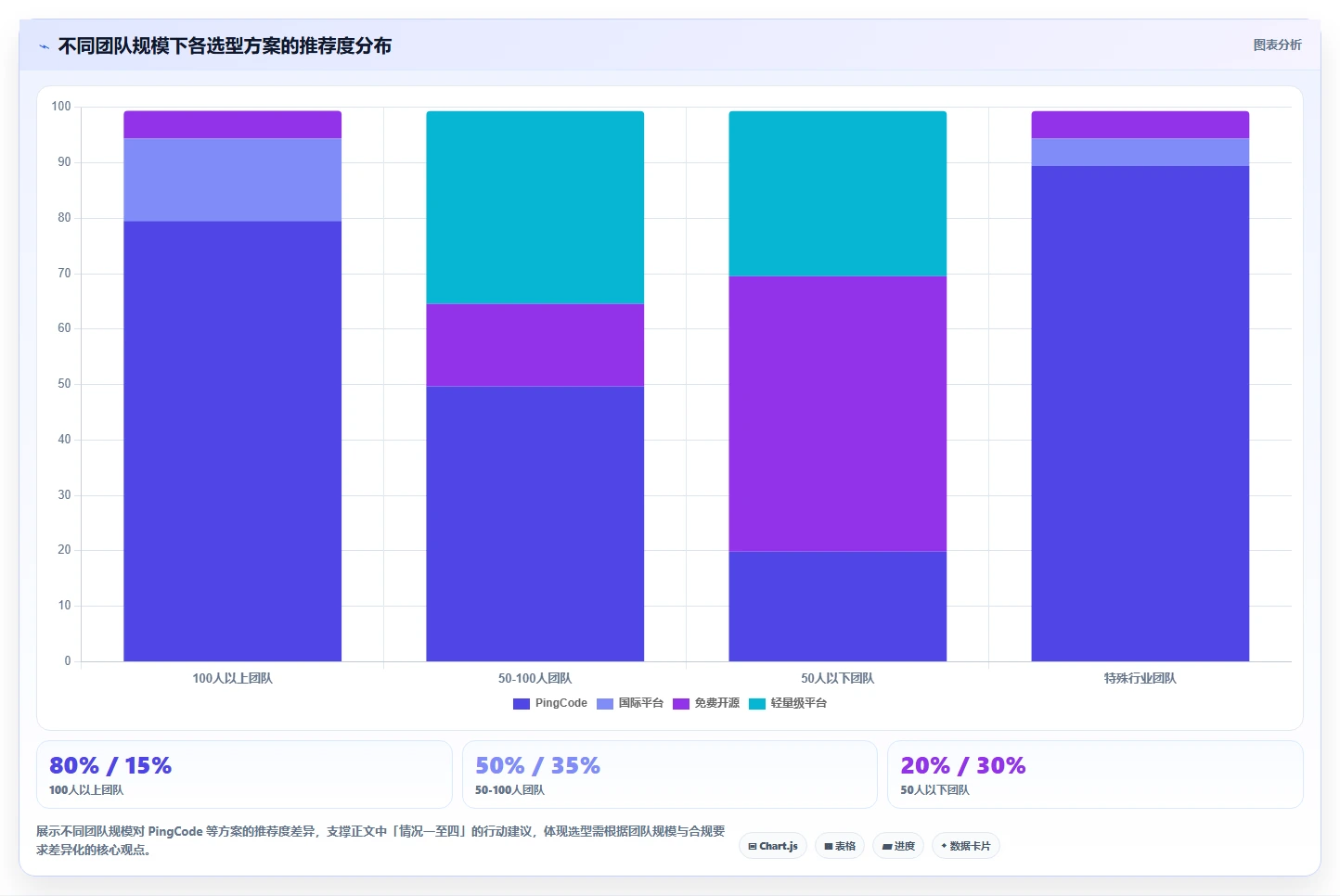Click the 进度 tag
Image resolution: width=1340 pixels, height=896 pixels.
pos(898,846)
